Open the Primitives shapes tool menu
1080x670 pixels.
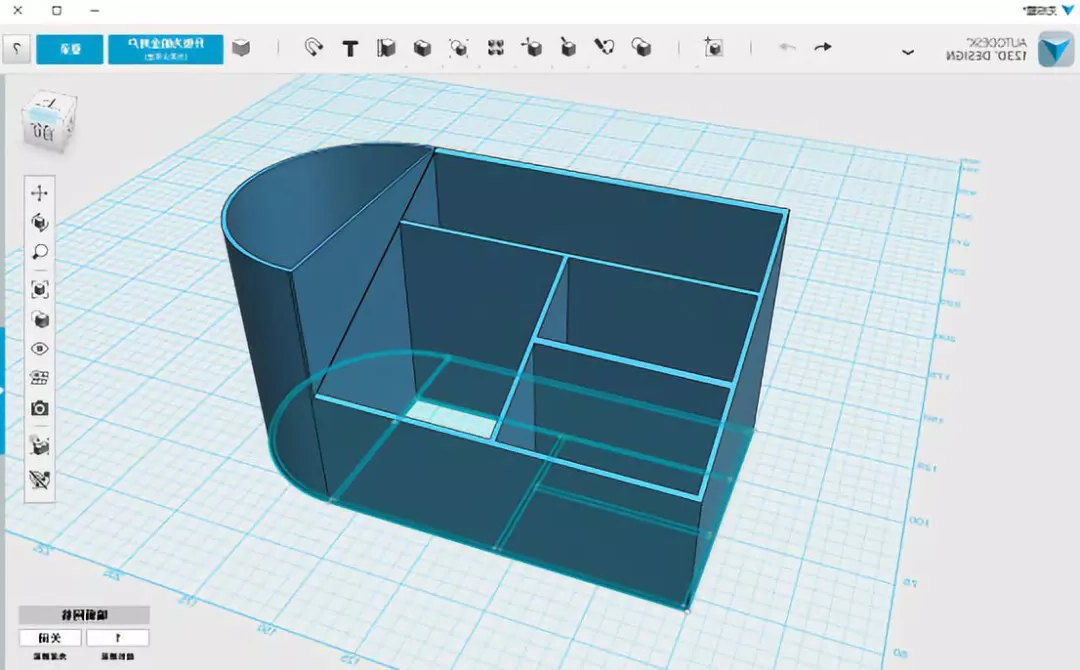coord(641,48)
